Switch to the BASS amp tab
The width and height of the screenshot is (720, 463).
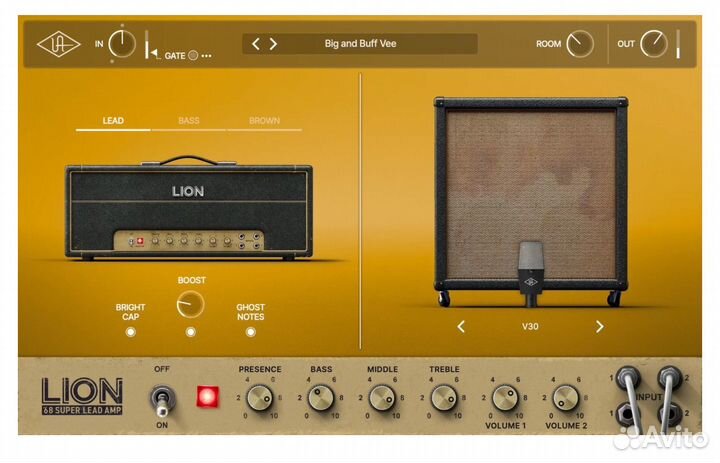(x=189, y=121)
